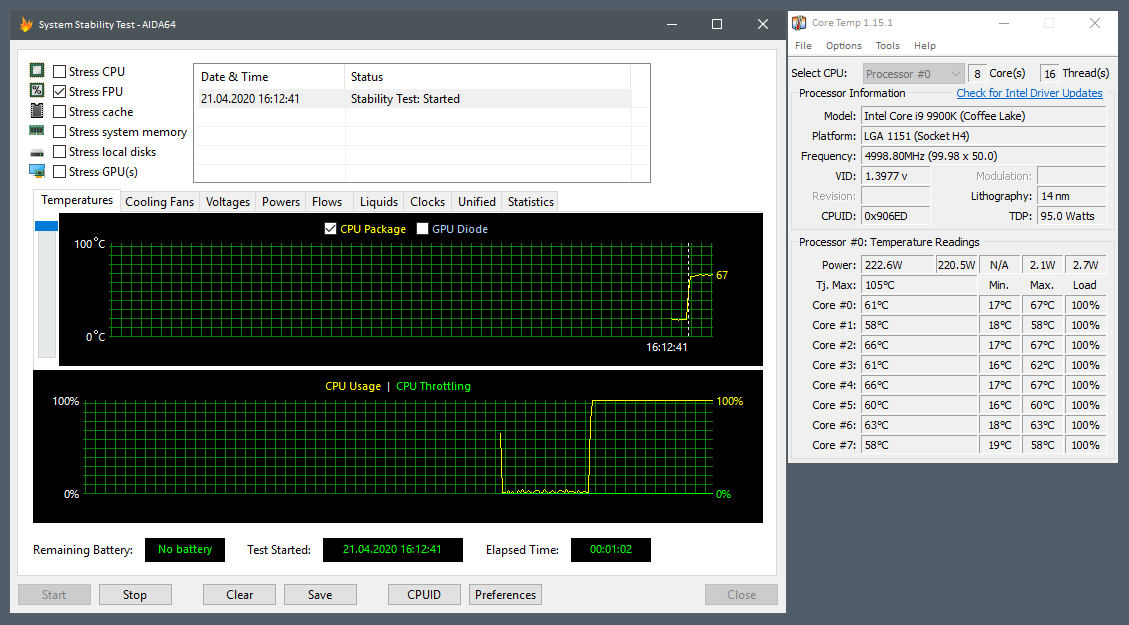The width and height of the screenshot is (1129, 625).
Task: Hide the CPU Package graph line
Action: [330, 229]
